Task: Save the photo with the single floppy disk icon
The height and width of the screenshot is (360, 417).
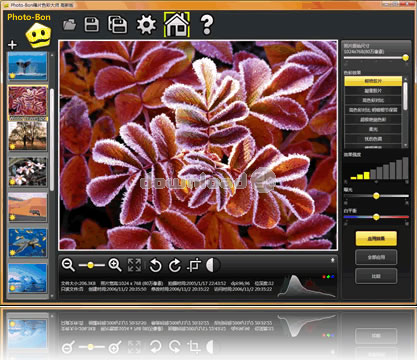Action: [92, 25]
